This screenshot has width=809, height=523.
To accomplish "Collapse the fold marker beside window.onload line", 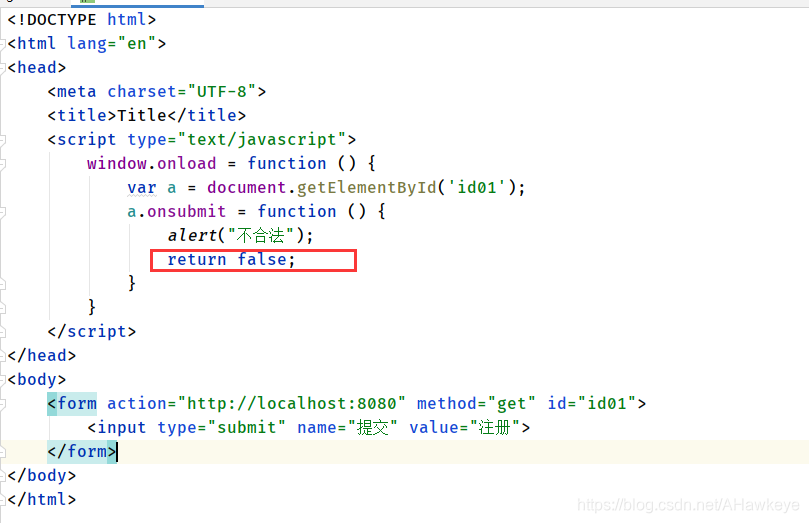I will pos(3,164).
